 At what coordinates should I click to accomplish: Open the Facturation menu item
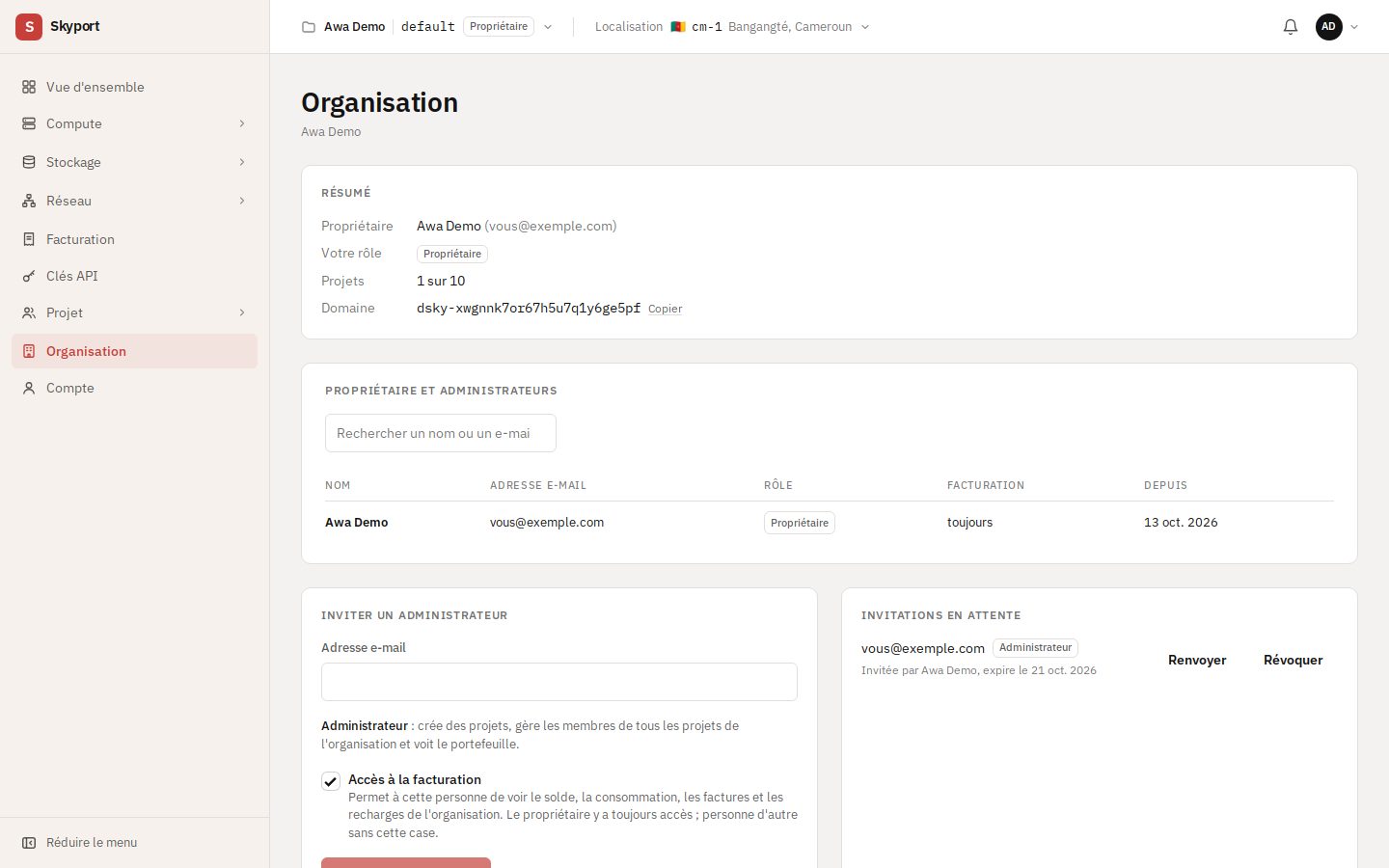[134, 239]
